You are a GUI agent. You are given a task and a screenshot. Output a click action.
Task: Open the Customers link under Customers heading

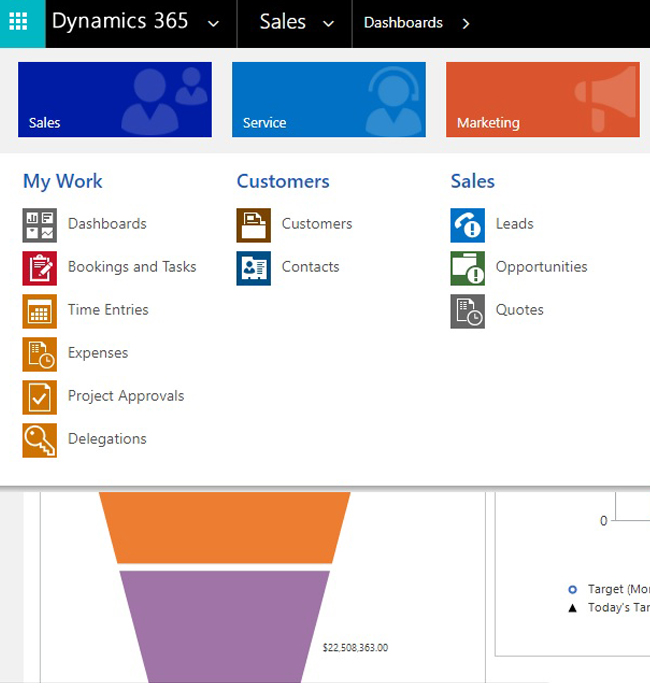(317, 224)
